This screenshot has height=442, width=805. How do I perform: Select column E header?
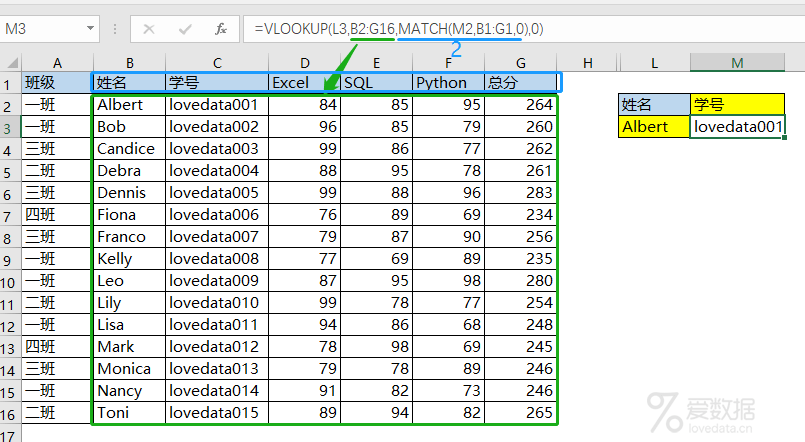point(376,63)
